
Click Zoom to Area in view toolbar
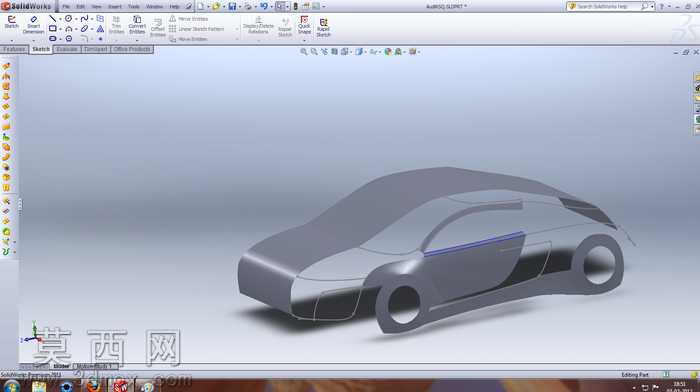click(x=314, y=52)
